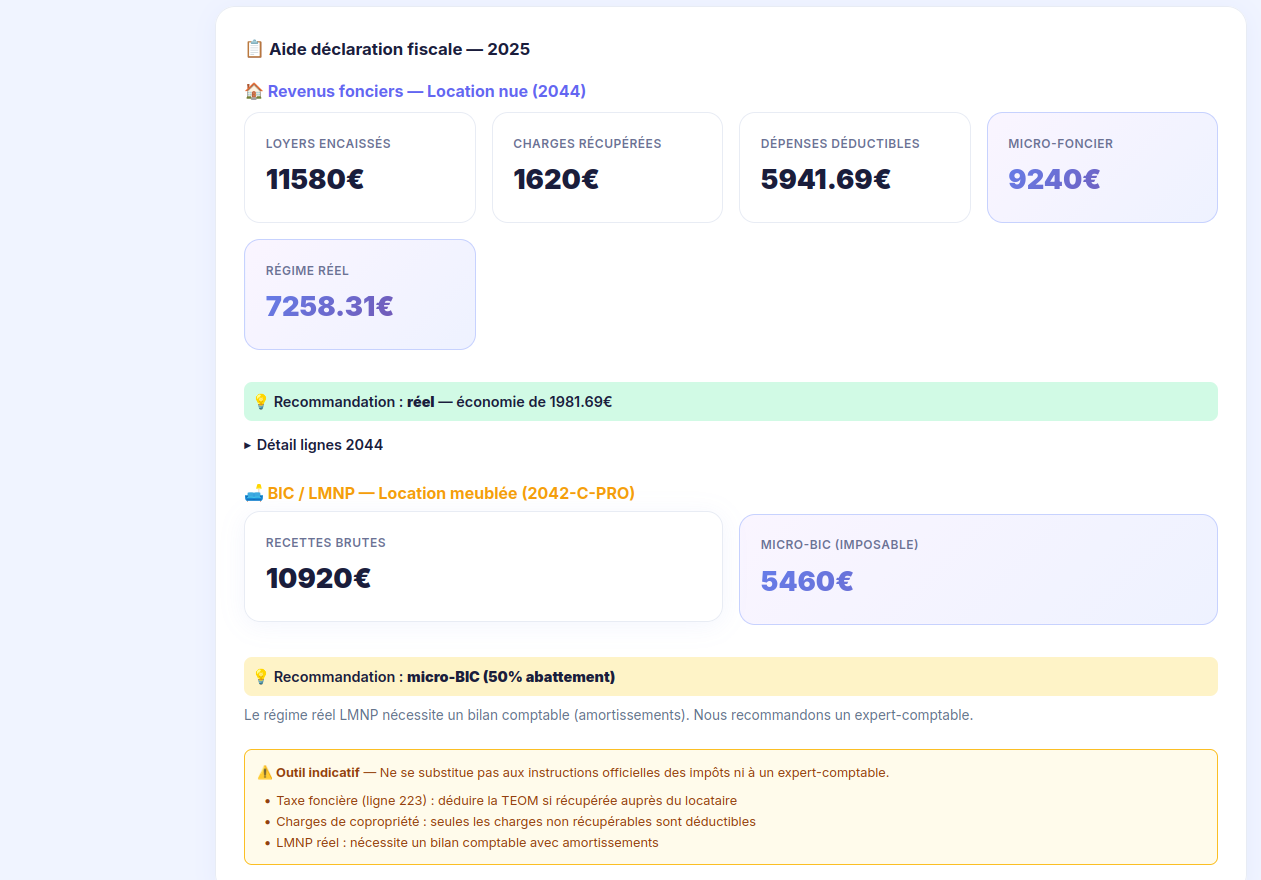The width and height of the screenshot is (1261, 880).
Task: Click the yellow micro-BIC (50% abattement) banner
Action: point(731,677)
